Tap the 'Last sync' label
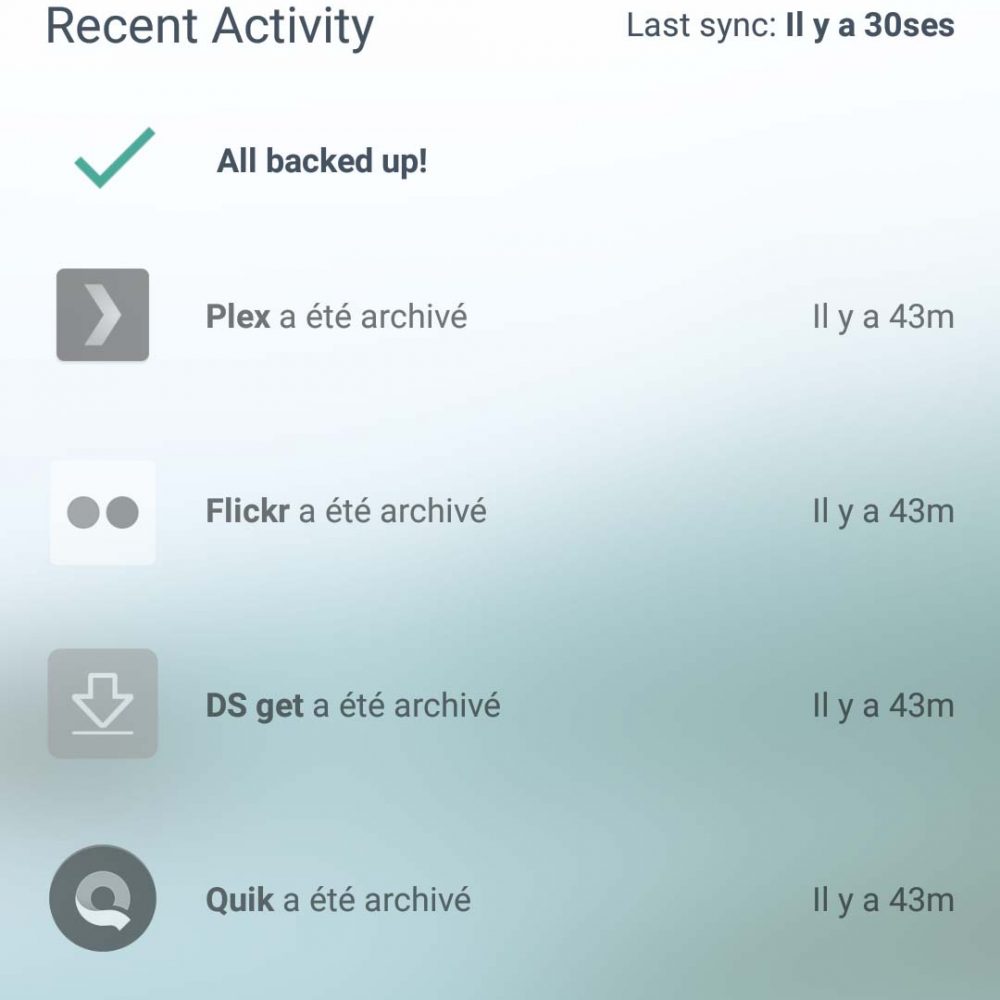The width and height of the screenshot is (1000, 1000). tap(702, 26)
